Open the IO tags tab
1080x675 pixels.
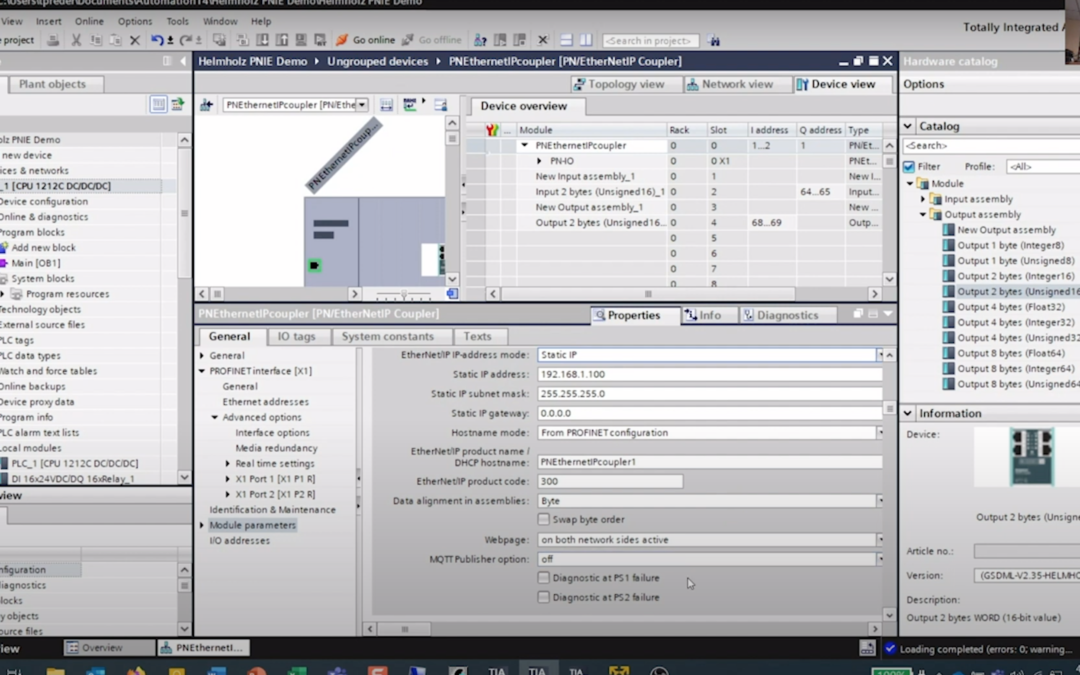pyautogui.click(x=296, y=336)
